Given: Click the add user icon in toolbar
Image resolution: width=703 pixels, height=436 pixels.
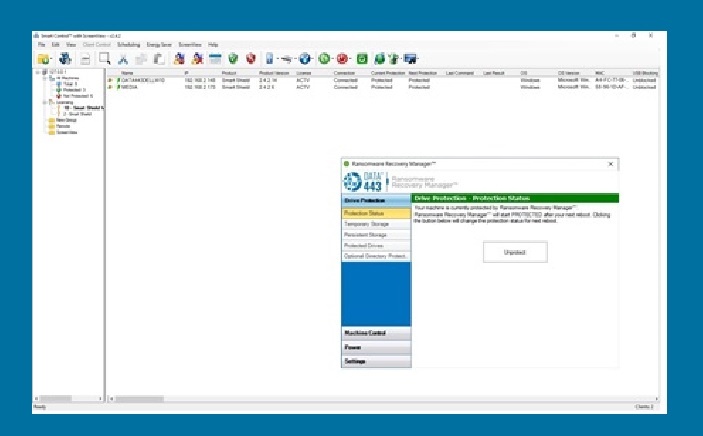Looking at the screenshot, I should (x=179, y=59).
